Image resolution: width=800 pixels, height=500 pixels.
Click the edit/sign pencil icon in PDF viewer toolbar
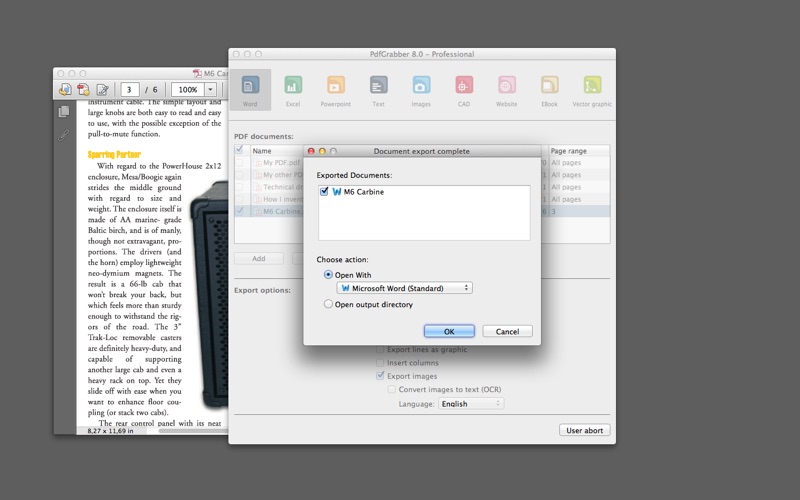(102, 90)
